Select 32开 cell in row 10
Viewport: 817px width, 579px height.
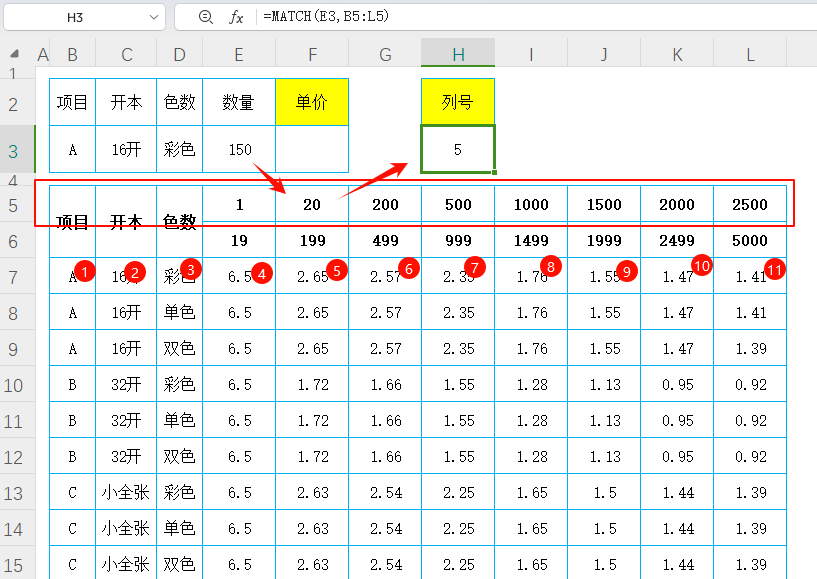(126, 385)
